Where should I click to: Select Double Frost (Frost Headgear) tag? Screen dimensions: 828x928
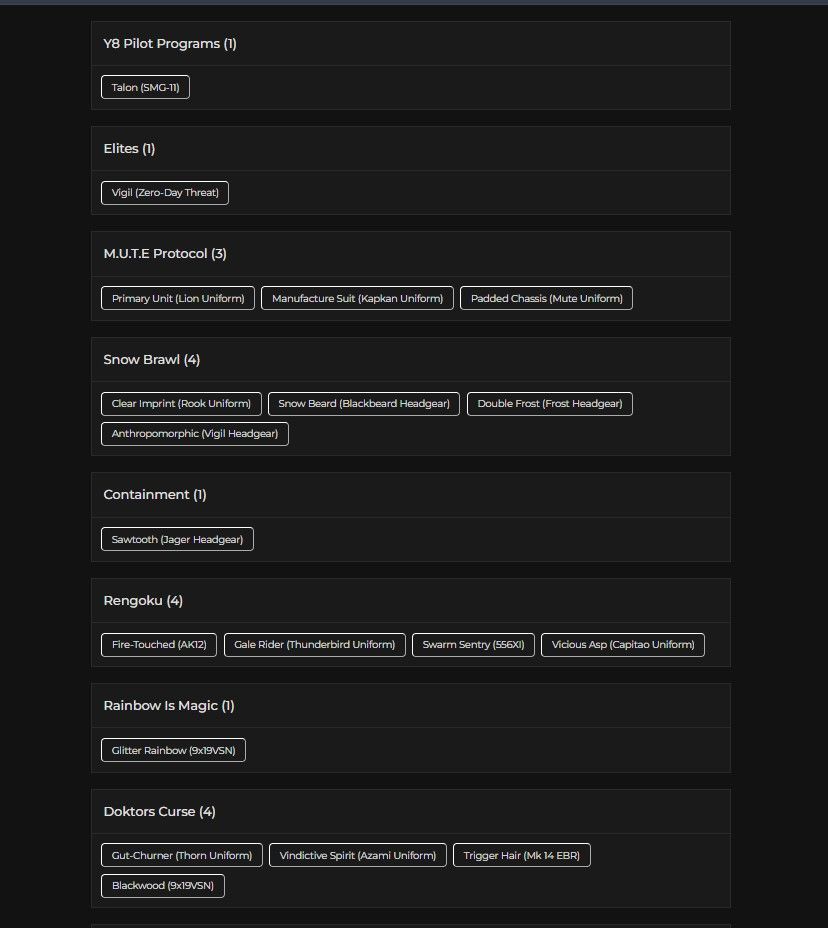550,404
